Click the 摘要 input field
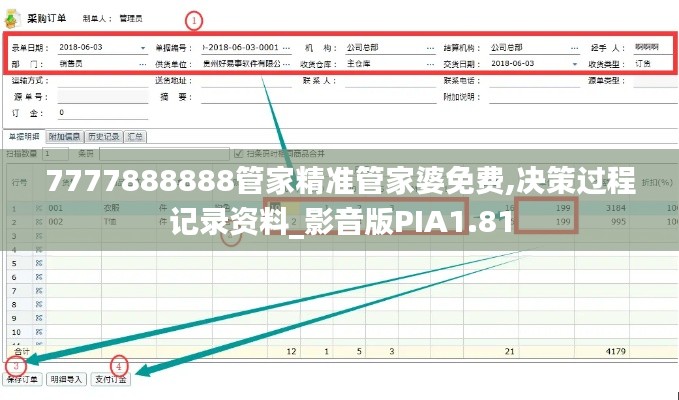Screen dimensions: 679x400 [319, 97]
